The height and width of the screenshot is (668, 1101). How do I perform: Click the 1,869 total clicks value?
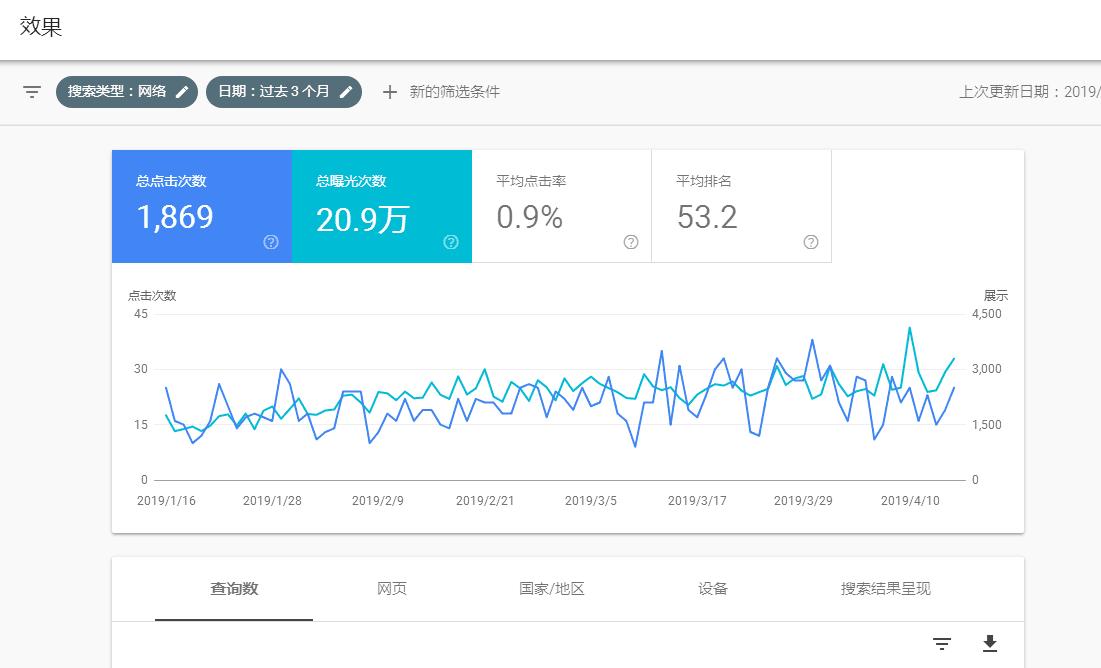(x=175, y=217)
